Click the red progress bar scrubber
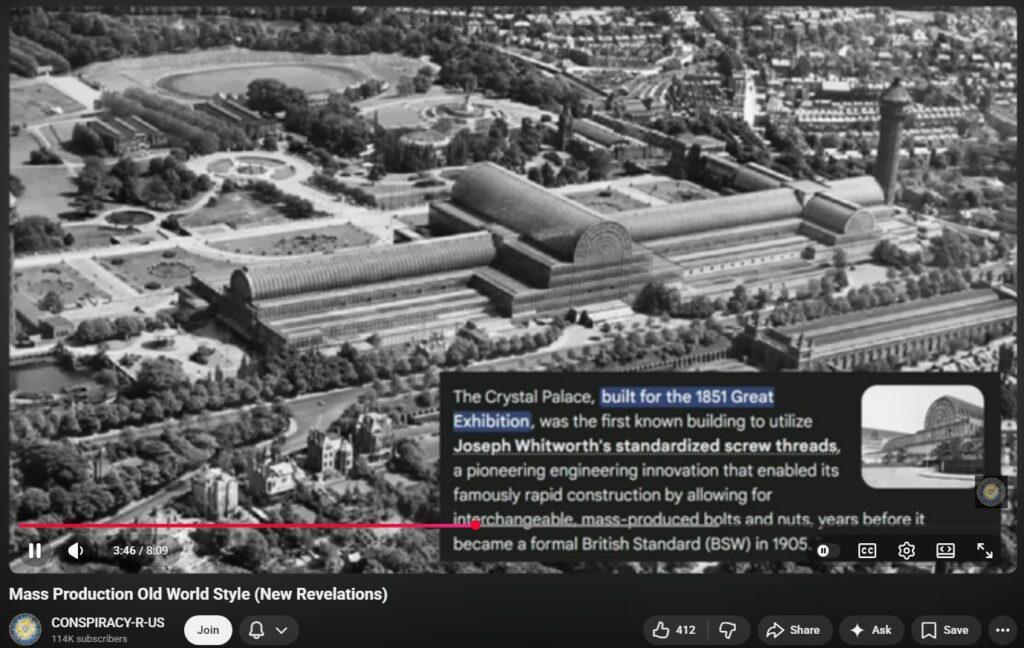1024x648 pixels. click(x=475, y=524)
